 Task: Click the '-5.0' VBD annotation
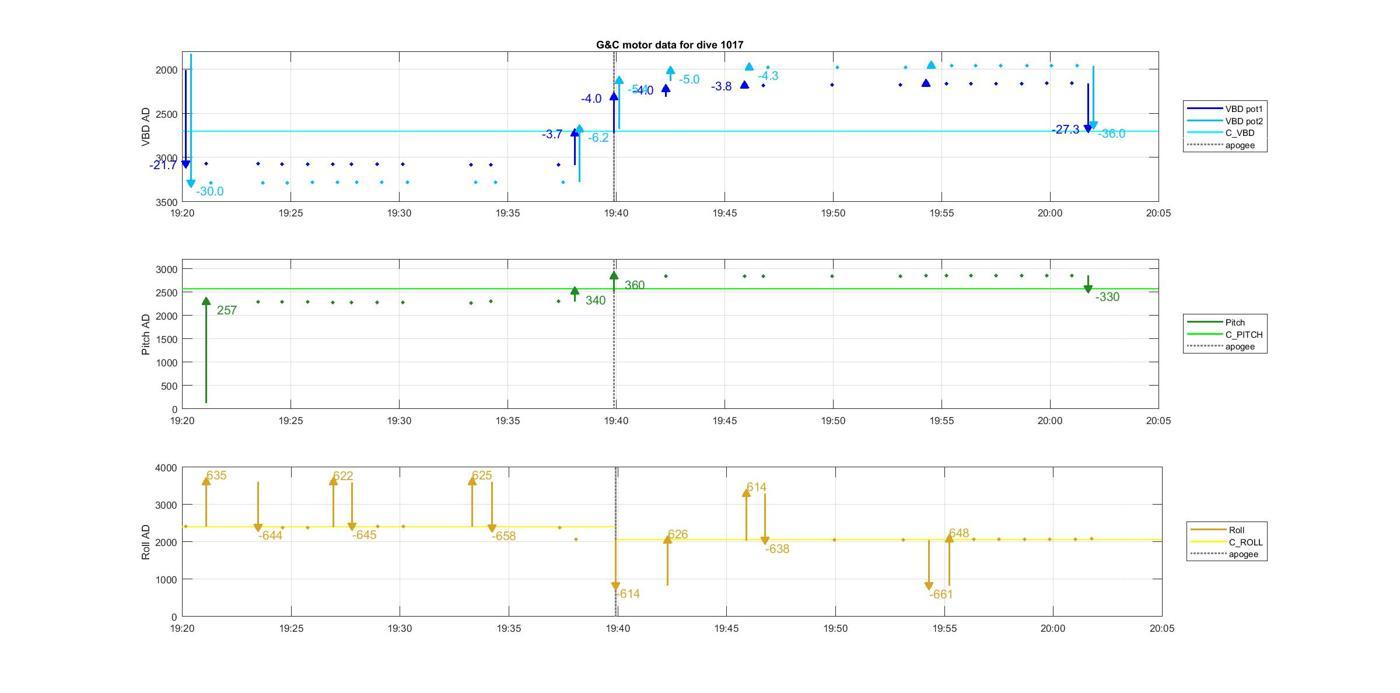coord(689,79)
